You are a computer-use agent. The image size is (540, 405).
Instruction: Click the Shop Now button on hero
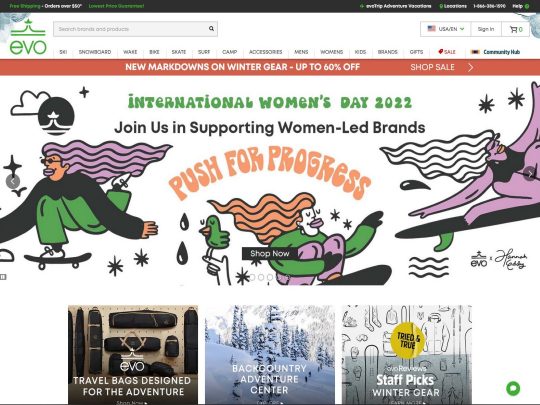pyautogui.click(x=270, y=253)
